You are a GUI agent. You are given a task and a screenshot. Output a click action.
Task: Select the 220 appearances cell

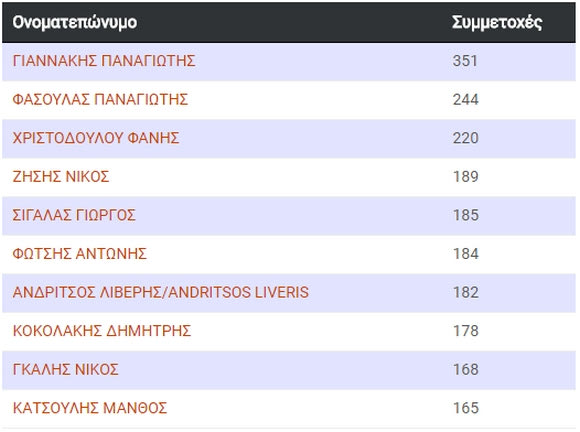click(x=466, y=138)
